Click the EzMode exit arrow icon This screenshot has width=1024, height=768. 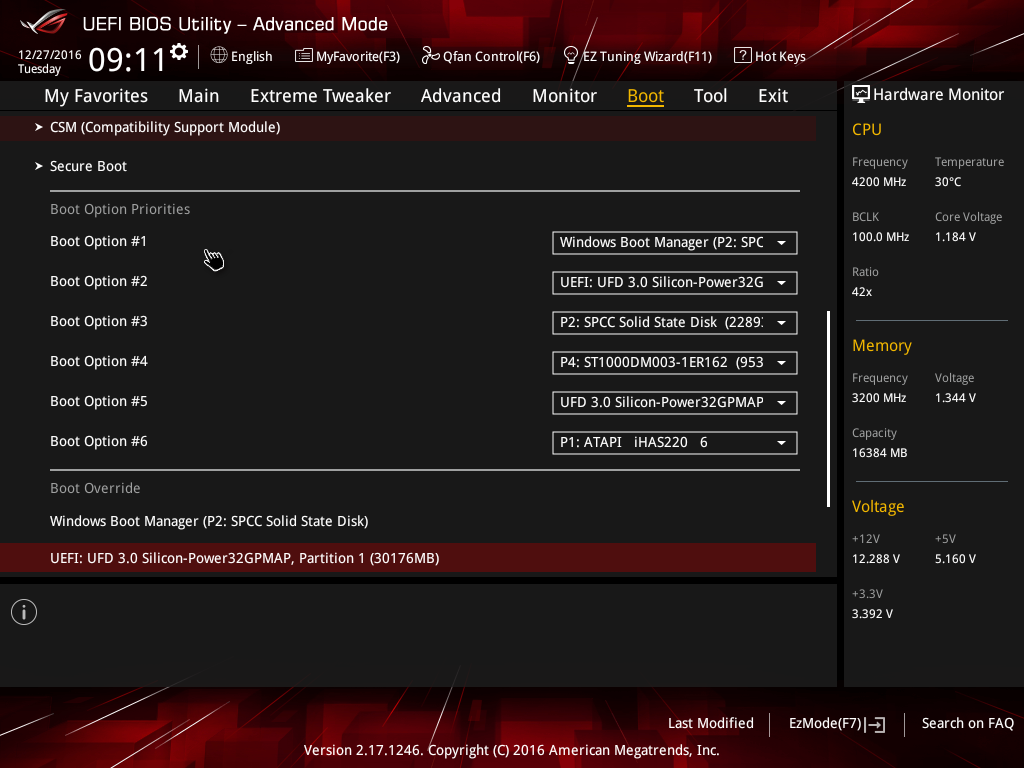click(875, 724)
